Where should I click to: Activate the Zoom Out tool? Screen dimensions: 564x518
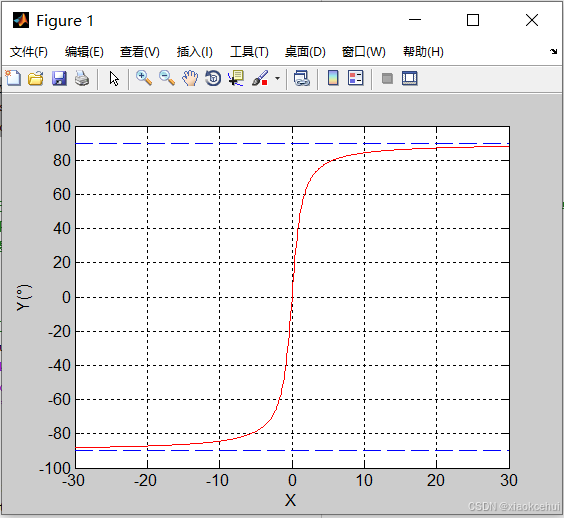tap(167, 78)
